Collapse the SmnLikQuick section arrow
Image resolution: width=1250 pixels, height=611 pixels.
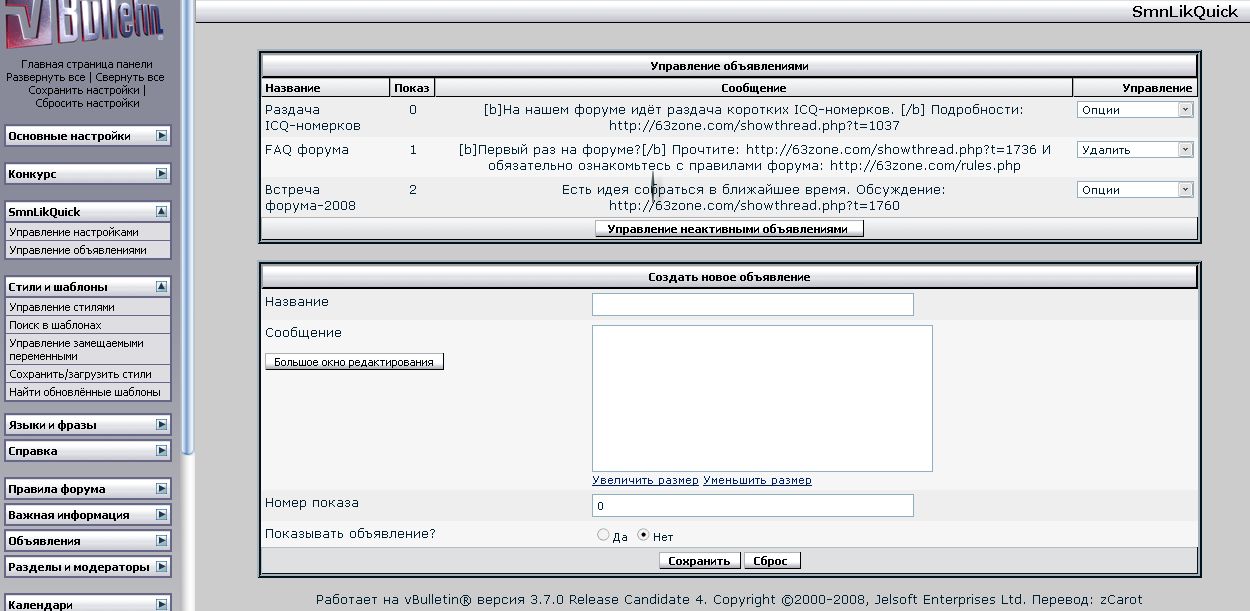(161, 211)
